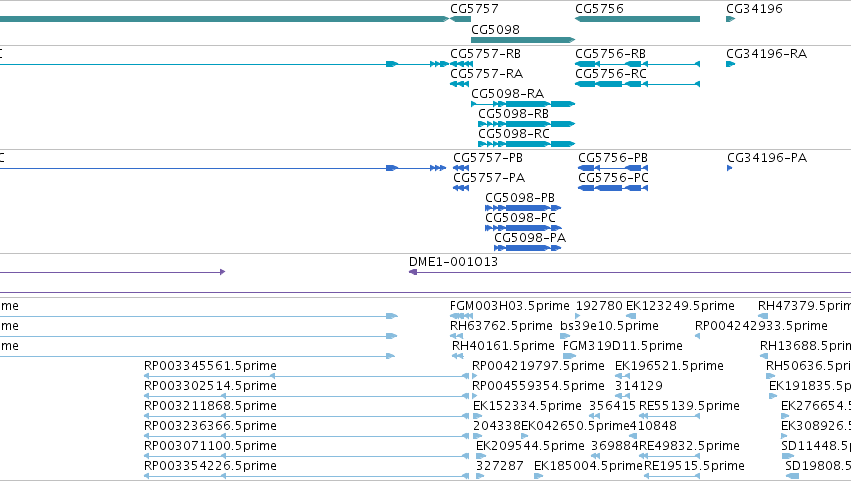The height and width of the screenshot is (481, 851).
Task: Select transcript CG5756-RC
Action: (611, 74)
